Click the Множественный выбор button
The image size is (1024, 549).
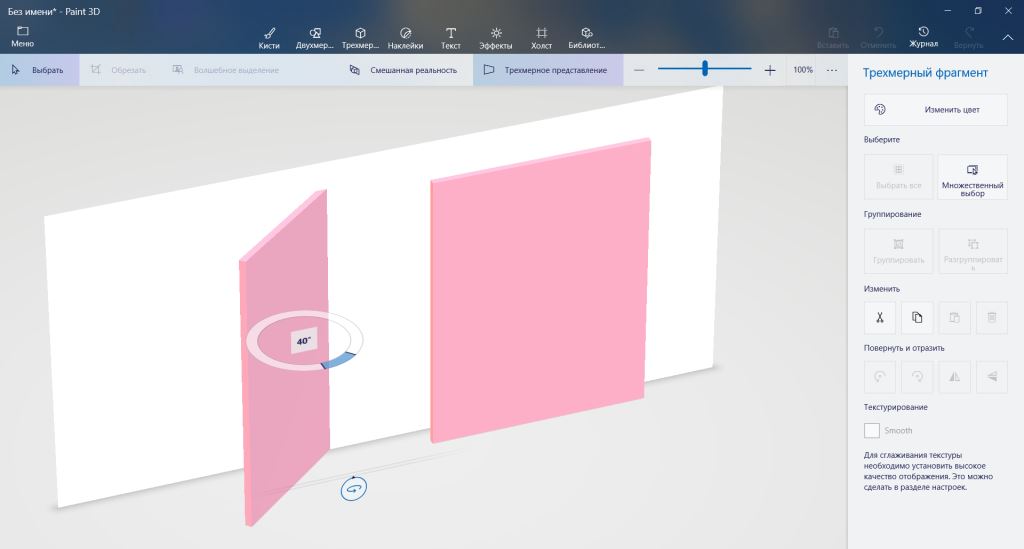coord(972,177)
